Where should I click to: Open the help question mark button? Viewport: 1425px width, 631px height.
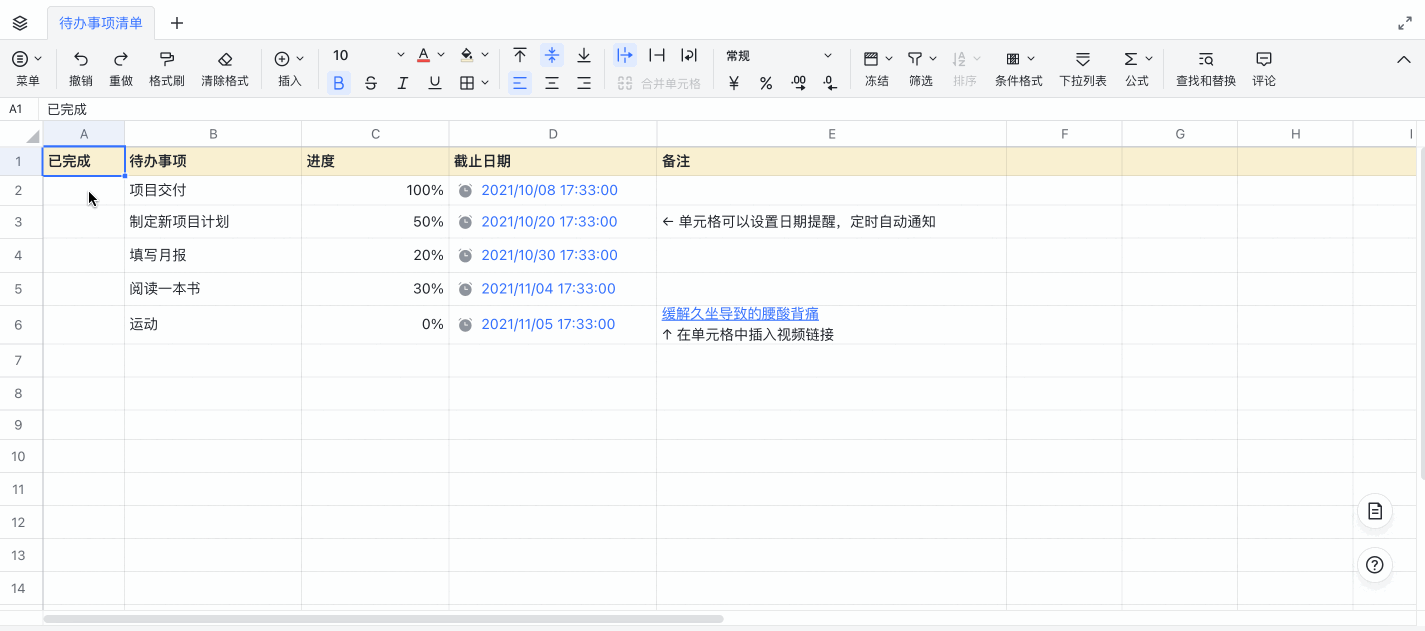tap(1375, 565)
